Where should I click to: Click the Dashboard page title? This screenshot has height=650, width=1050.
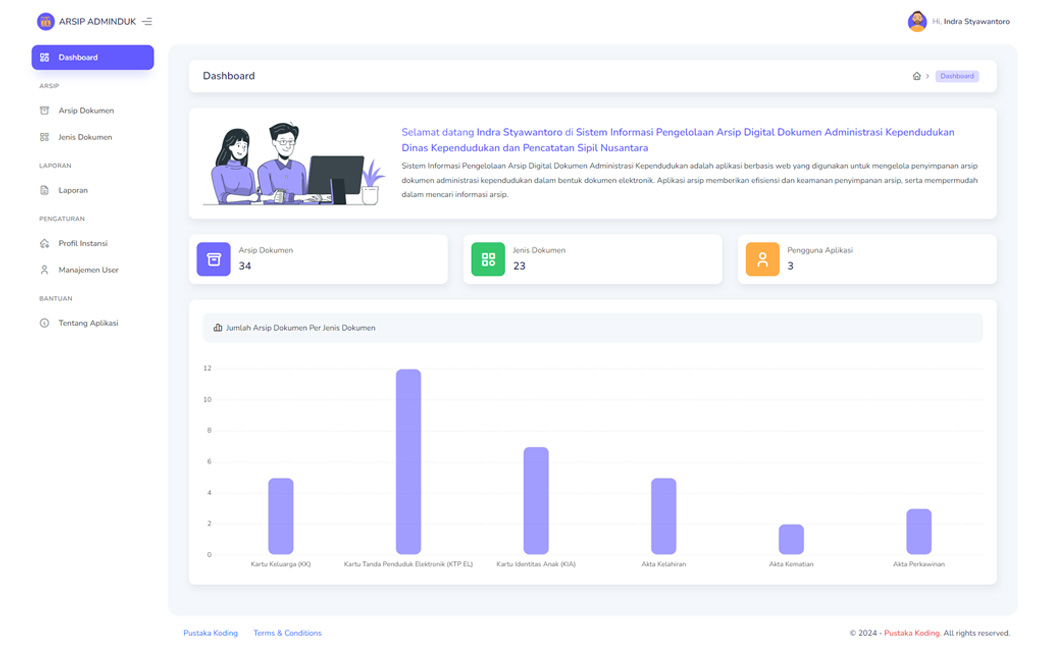229,76
